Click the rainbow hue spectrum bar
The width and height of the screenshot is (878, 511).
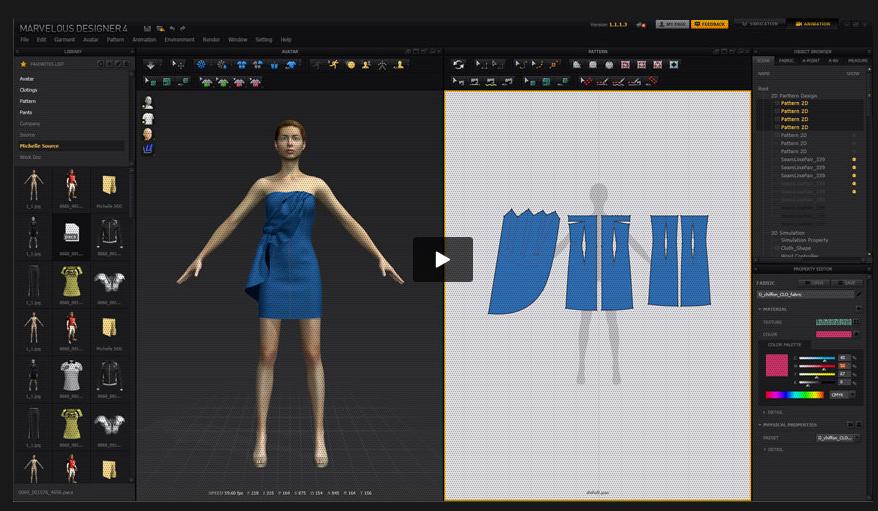pyautogui.click(x=795, y=395)
